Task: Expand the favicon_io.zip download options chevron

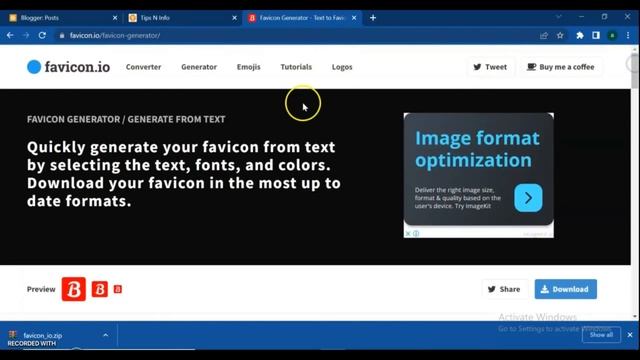Action: 105,335
